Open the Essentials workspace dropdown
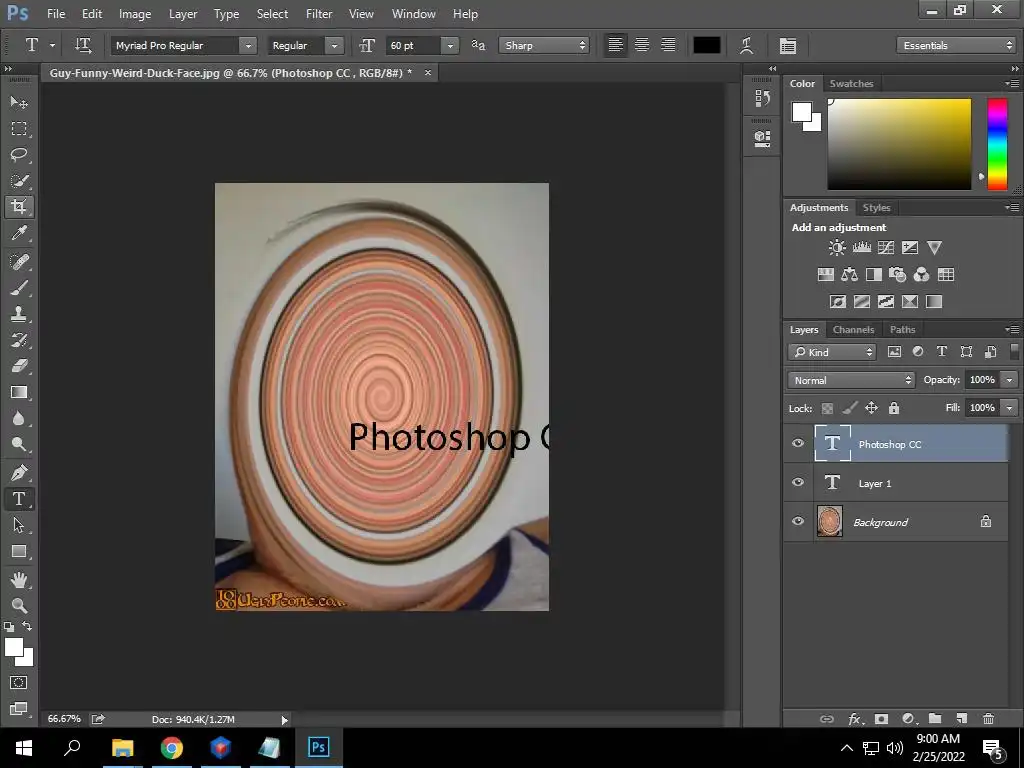1024x768 pixels. pyautogui.click(x=956, y=45)
